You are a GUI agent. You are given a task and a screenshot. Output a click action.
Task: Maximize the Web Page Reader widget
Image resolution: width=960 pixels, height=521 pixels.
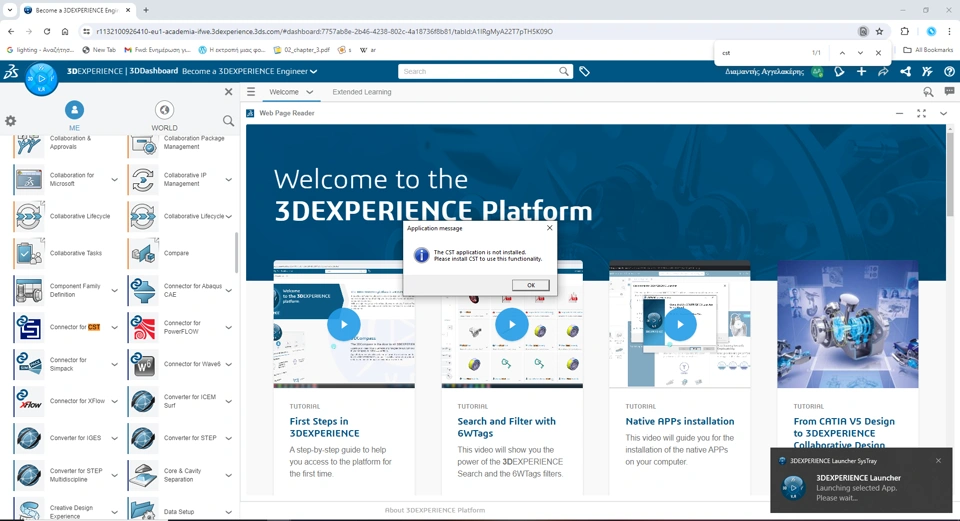921,113
